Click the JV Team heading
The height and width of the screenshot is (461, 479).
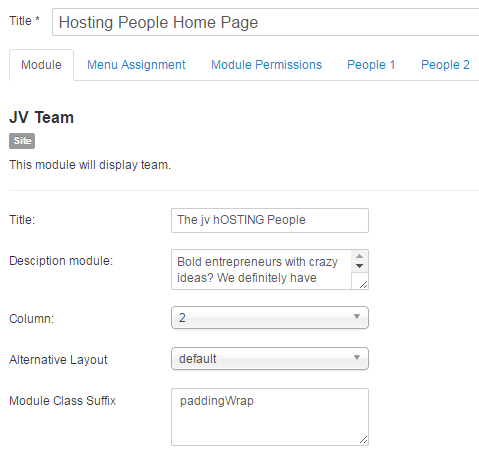tap(41, 118)
